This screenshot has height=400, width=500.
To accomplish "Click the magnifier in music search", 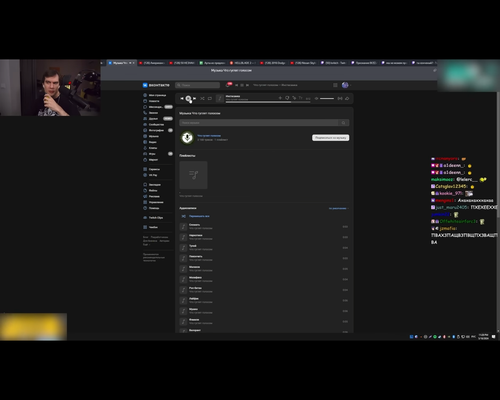I will 344,123.
